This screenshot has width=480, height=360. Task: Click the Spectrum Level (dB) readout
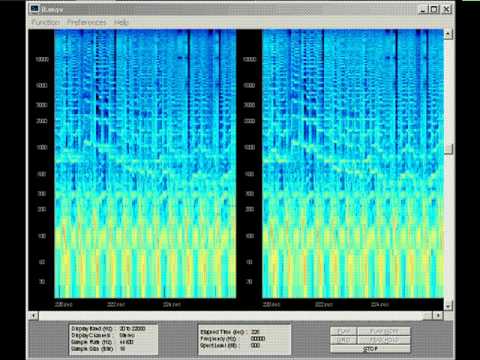click(230, 346)
